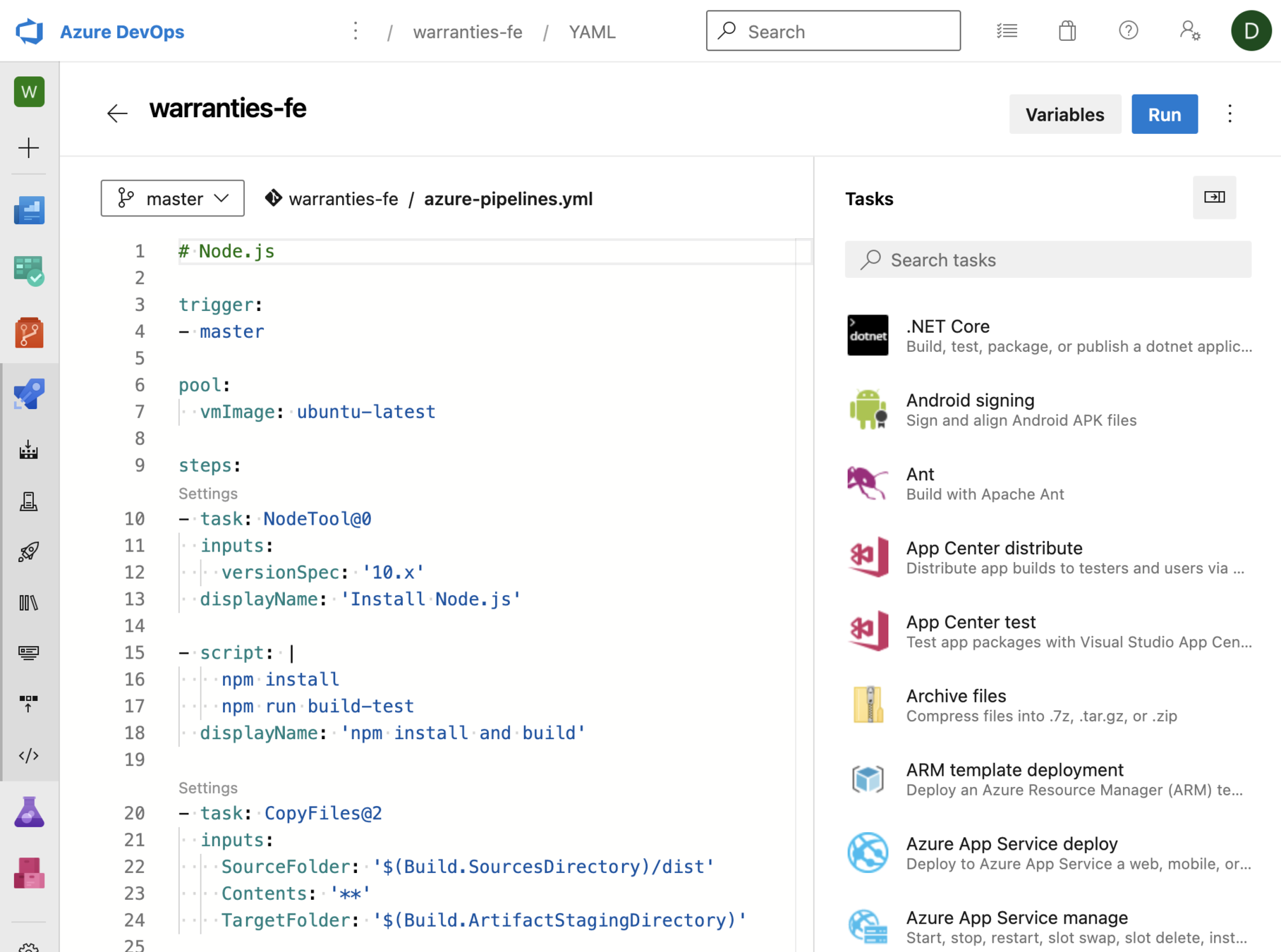Open the D user profile avatar
Screen dimensions: 1281x952
1251,31
